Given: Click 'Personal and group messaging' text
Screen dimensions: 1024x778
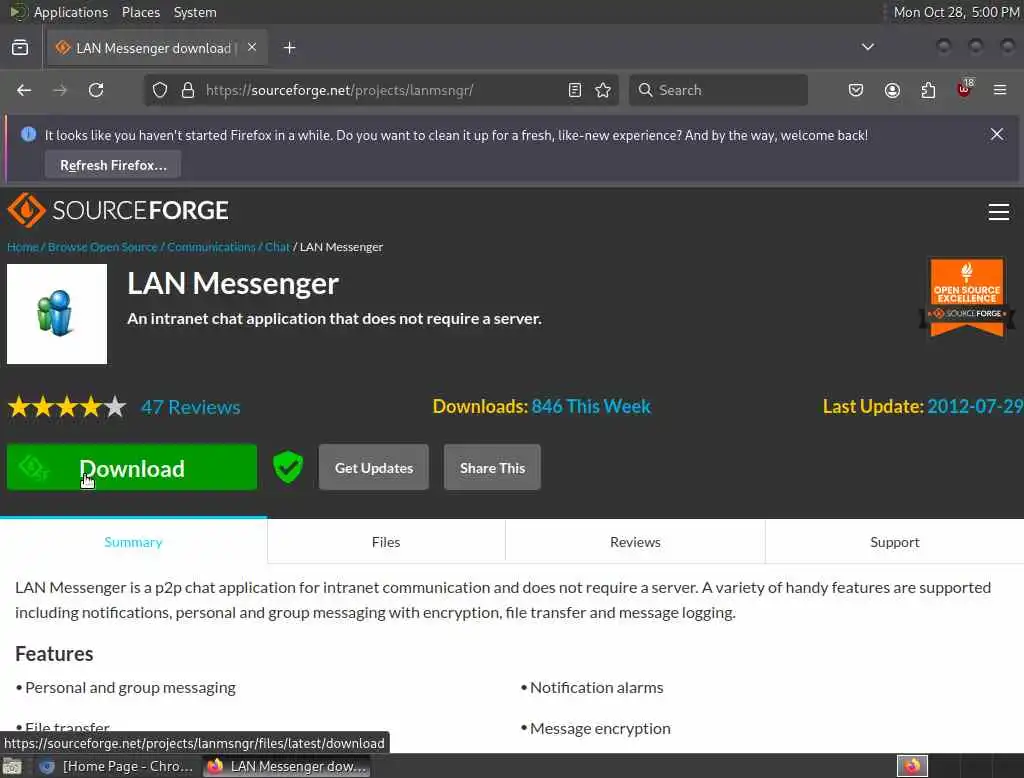Looking at the screenshot, I should tap(131, 687).
